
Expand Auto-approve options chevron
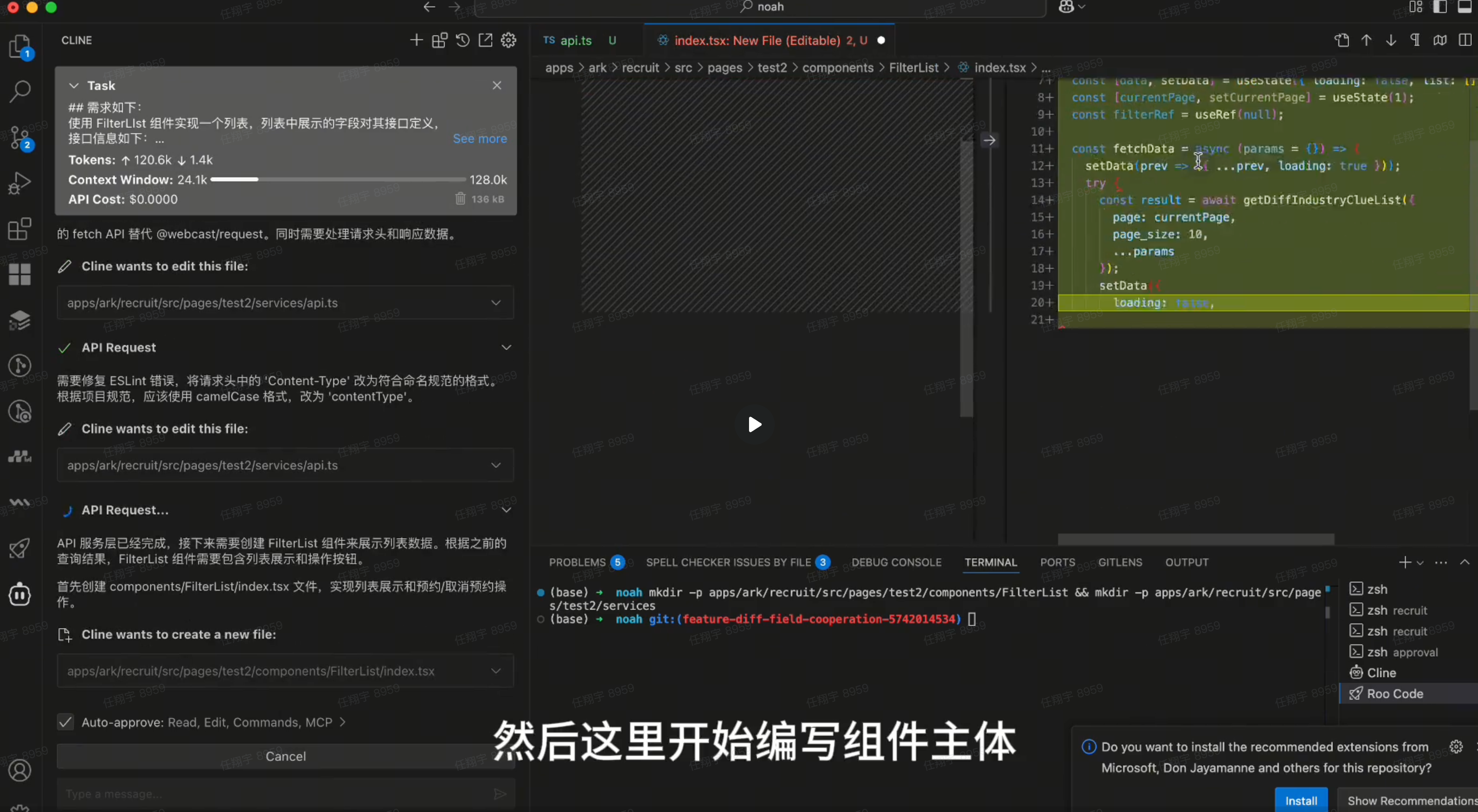pyautogui.click(x=342, y=722)
